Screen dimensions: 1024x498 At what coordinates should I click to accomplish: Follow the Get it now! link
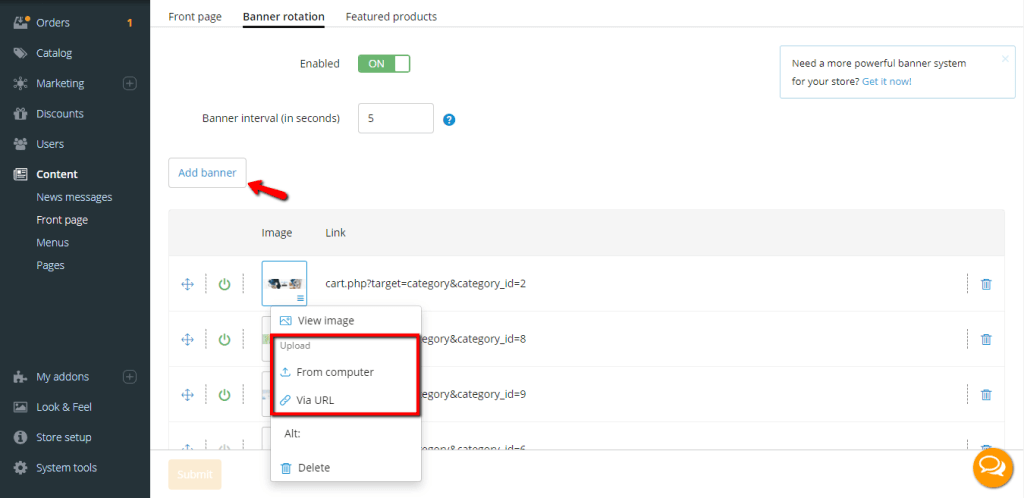click(x=887, y=82)
